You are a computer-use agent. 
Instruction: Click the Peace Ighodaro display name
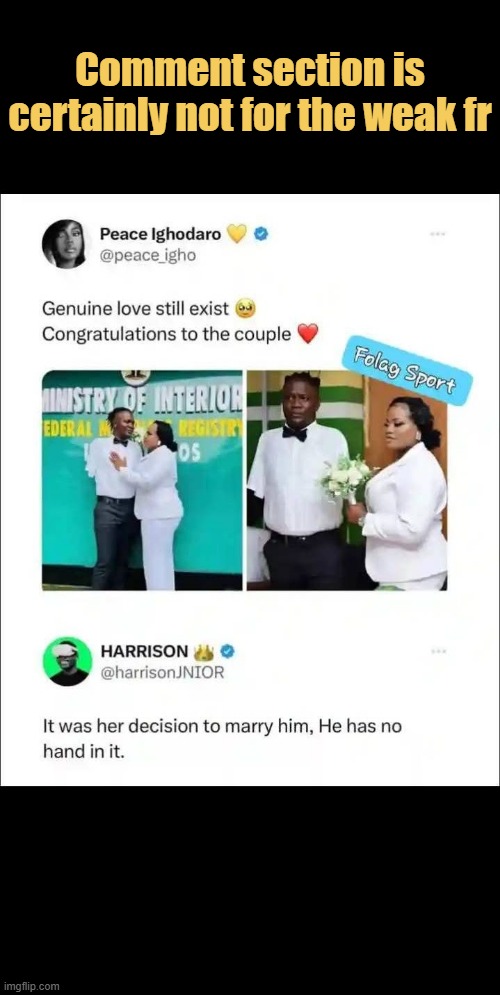click(161, 234)
